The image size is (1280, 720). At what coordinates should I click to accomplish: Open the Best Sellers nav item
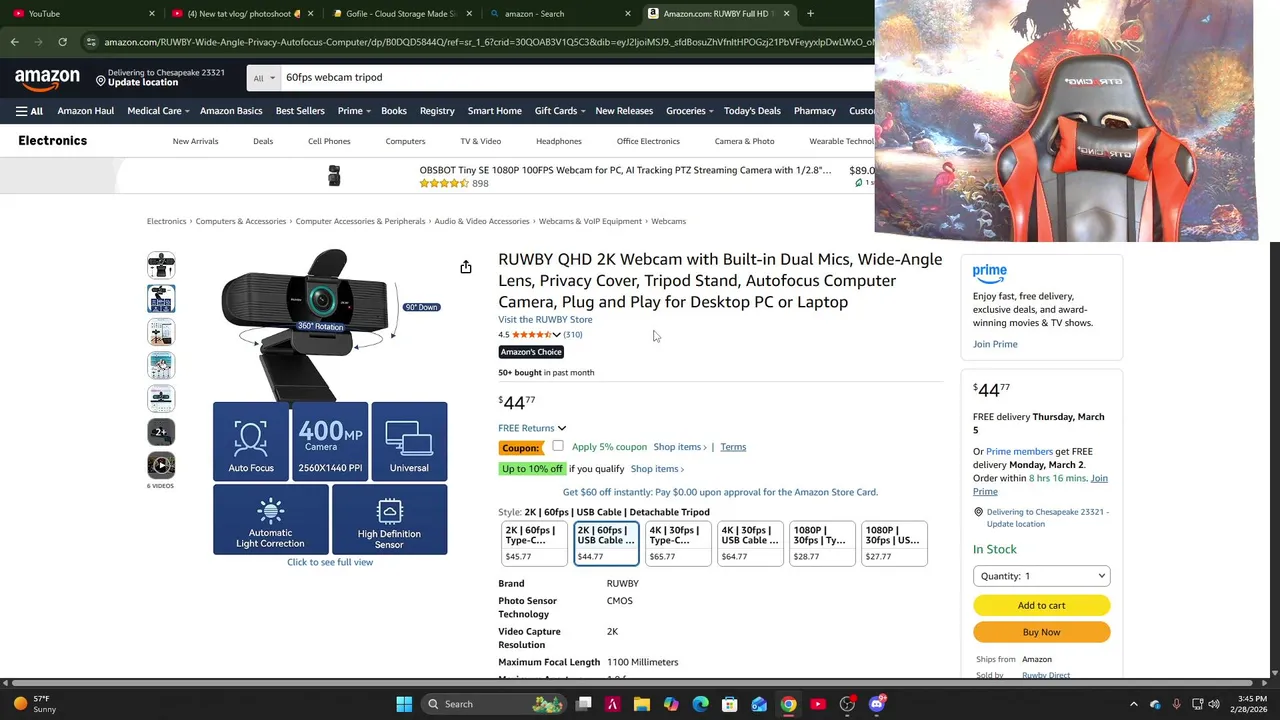coord(300,111)
